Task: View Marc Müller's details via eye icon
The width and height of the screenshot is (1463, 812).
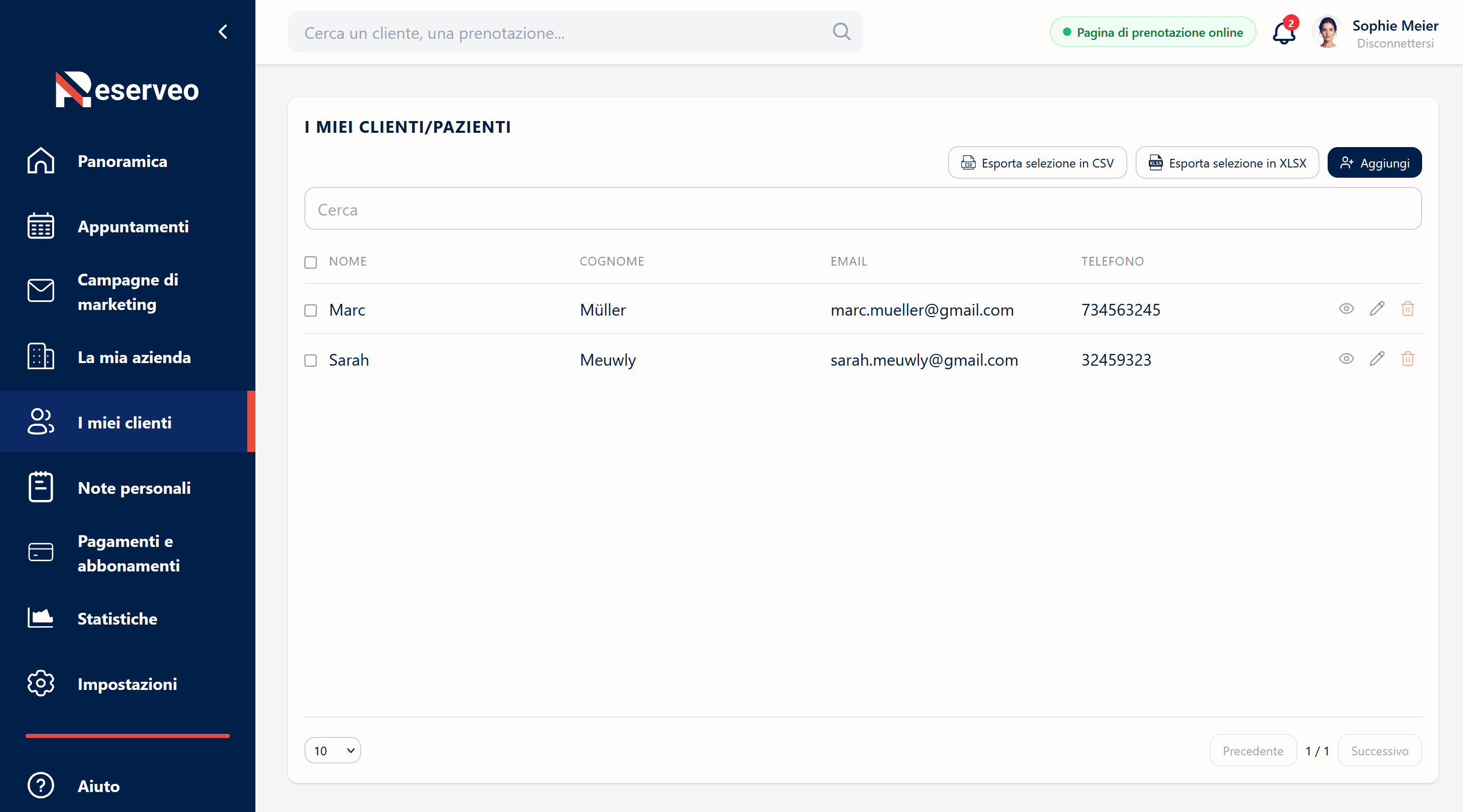Action: point(1346,308)
